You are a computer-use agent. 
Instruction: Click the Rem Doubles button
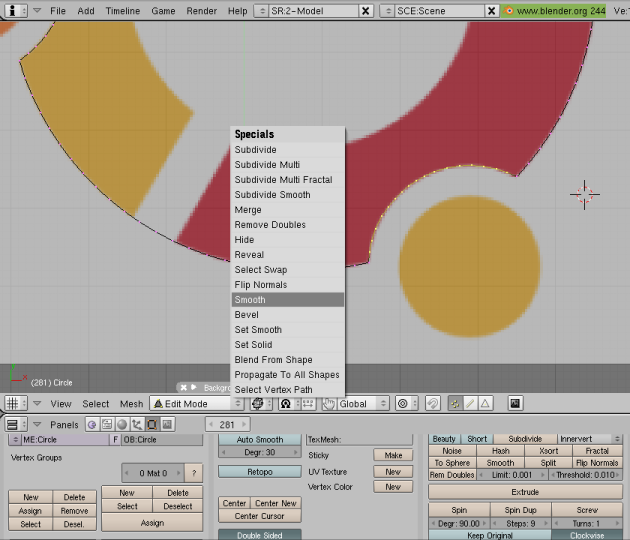[452, 475]
